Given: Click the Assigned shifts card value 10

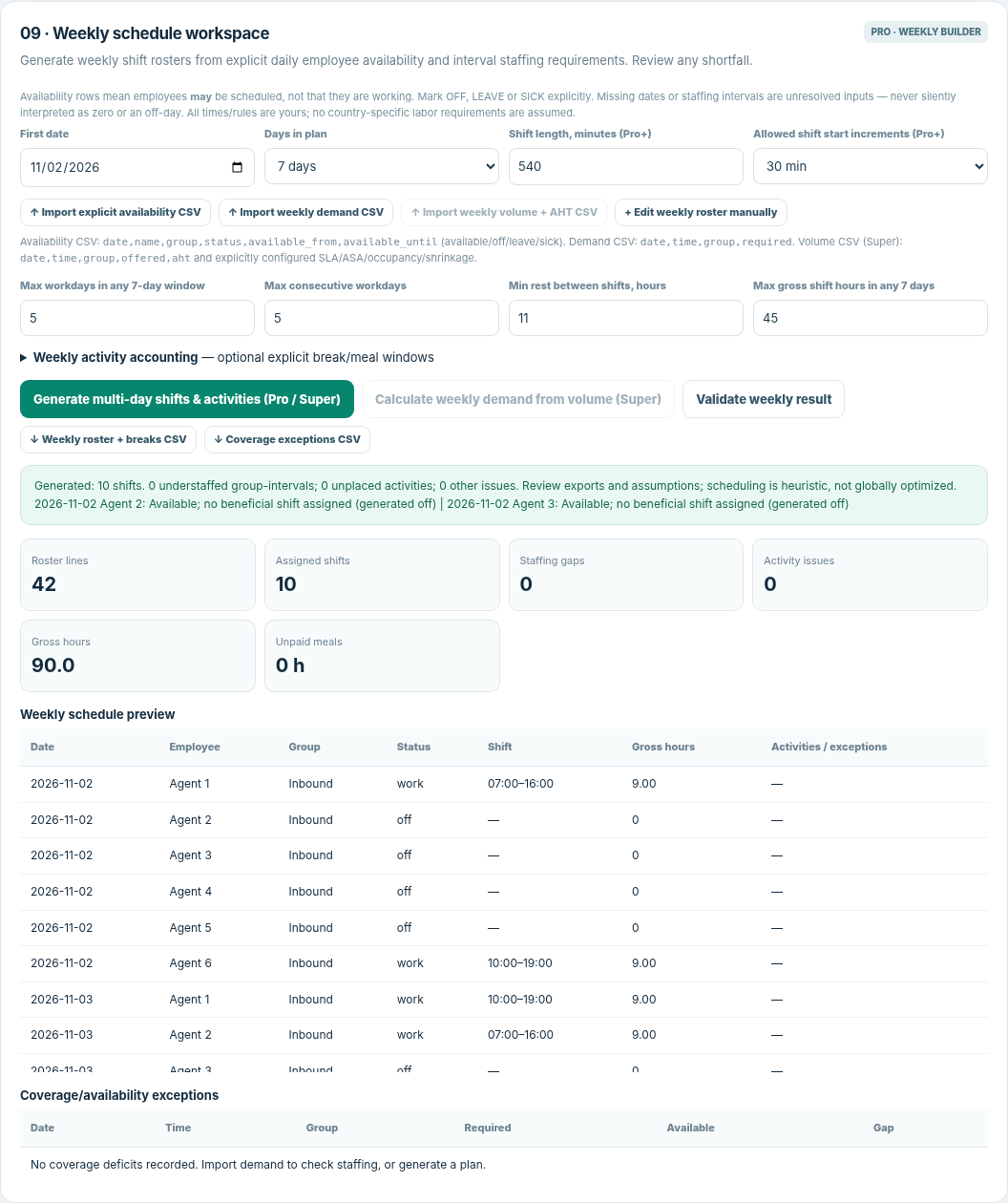Looking at the screenshot, I should 286,584.
